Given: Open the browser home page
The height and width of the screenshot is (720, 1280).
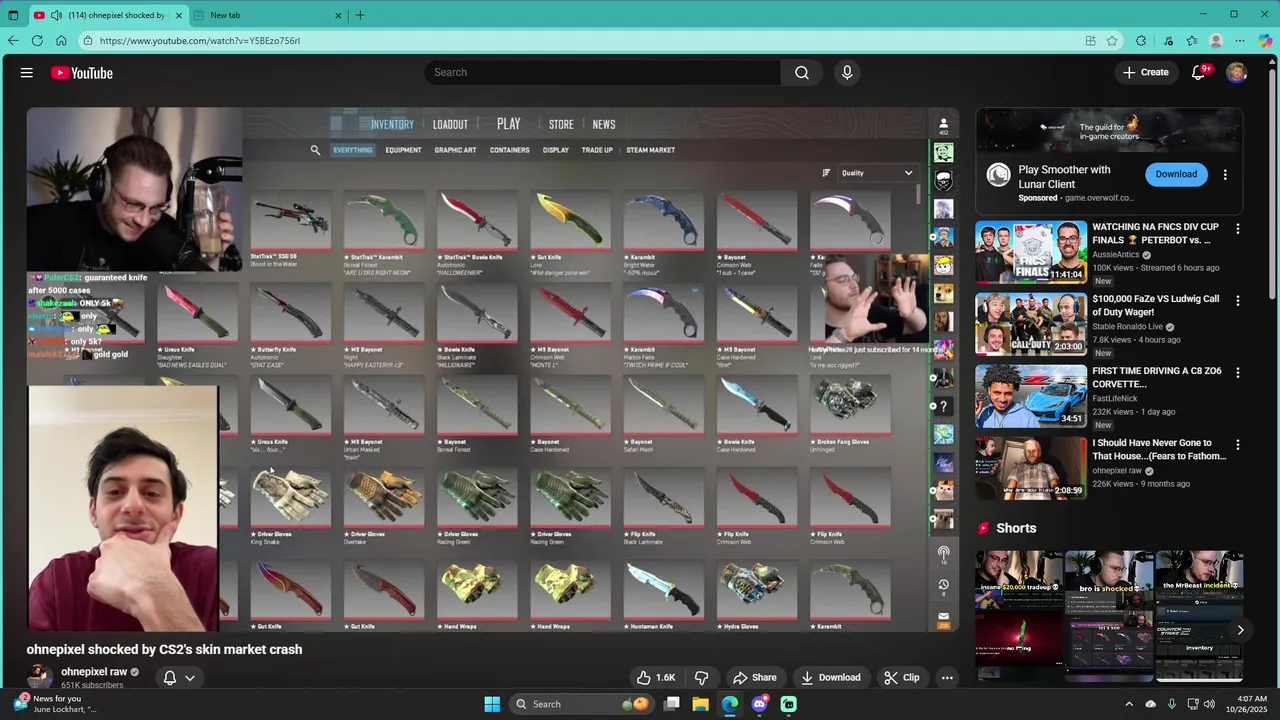Looking at the screenshot, I should [61, 41].
